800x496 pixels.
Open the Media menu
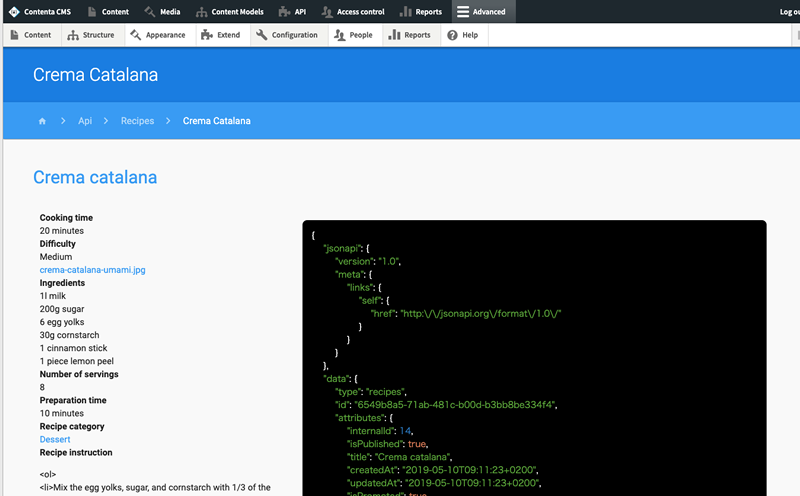point(163,12)
